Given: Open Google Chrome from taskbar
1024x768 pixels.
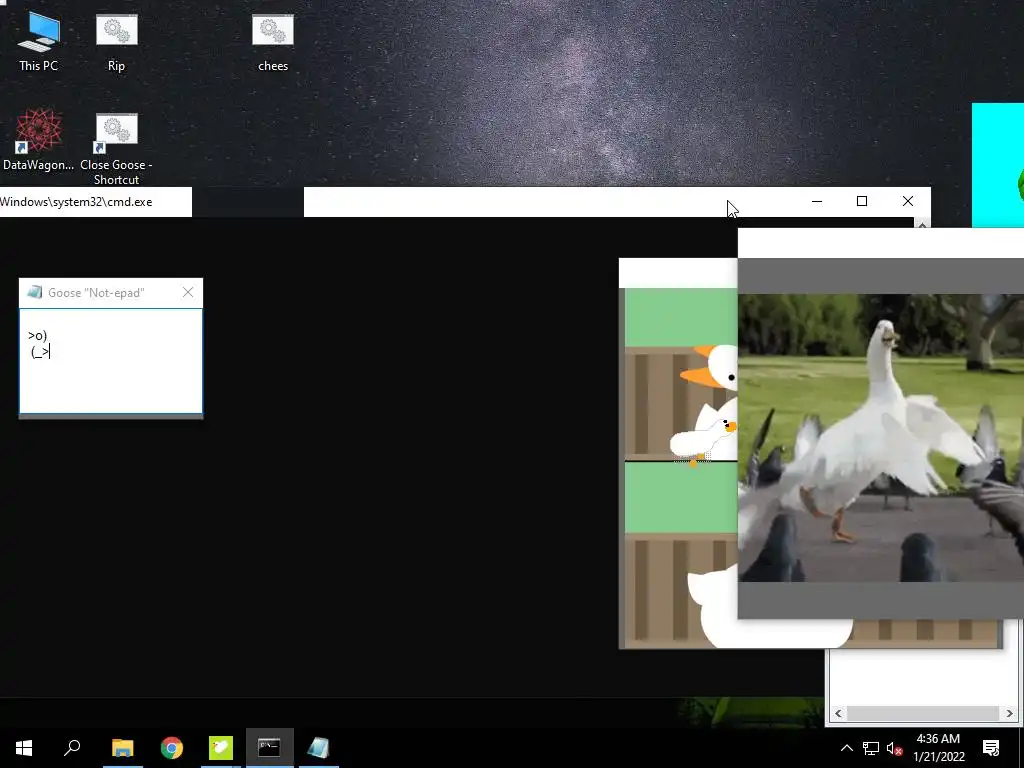Looking at the screenshot, I should (x=172, y=748).
